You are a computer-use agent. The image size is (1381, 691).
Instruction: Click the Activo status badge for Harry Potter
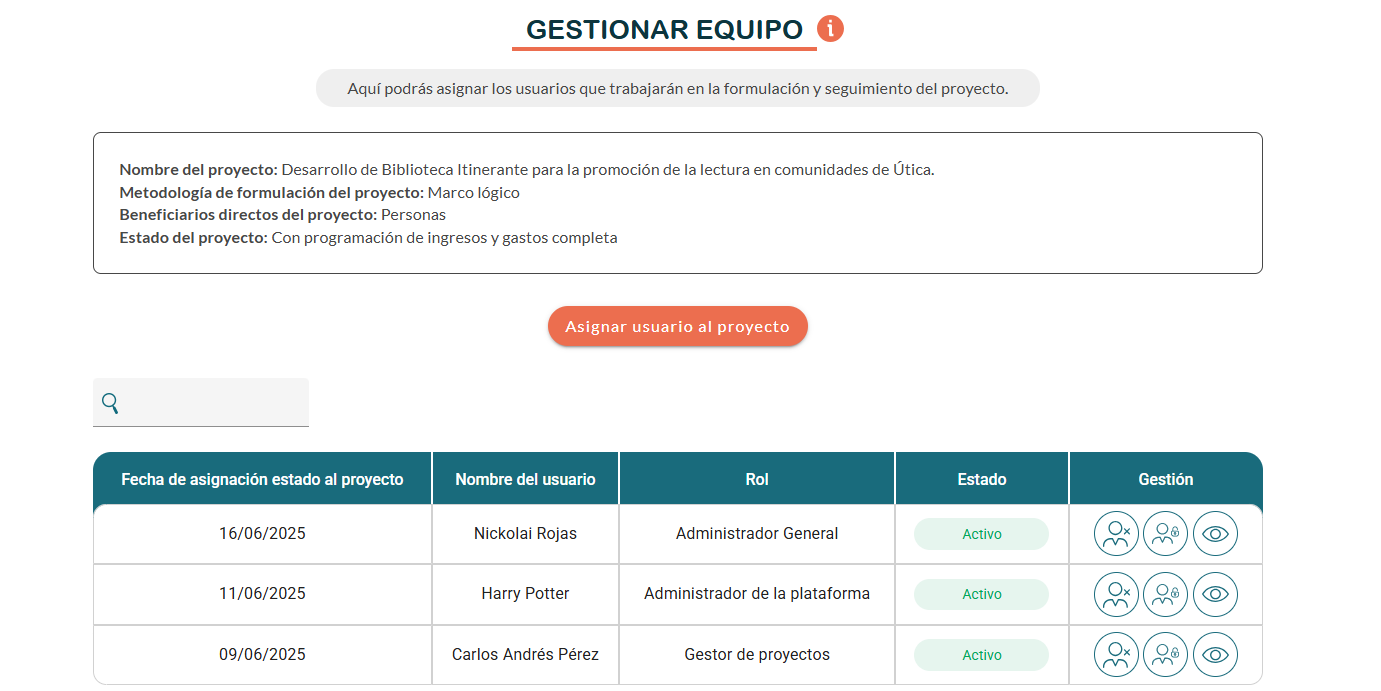981,594
